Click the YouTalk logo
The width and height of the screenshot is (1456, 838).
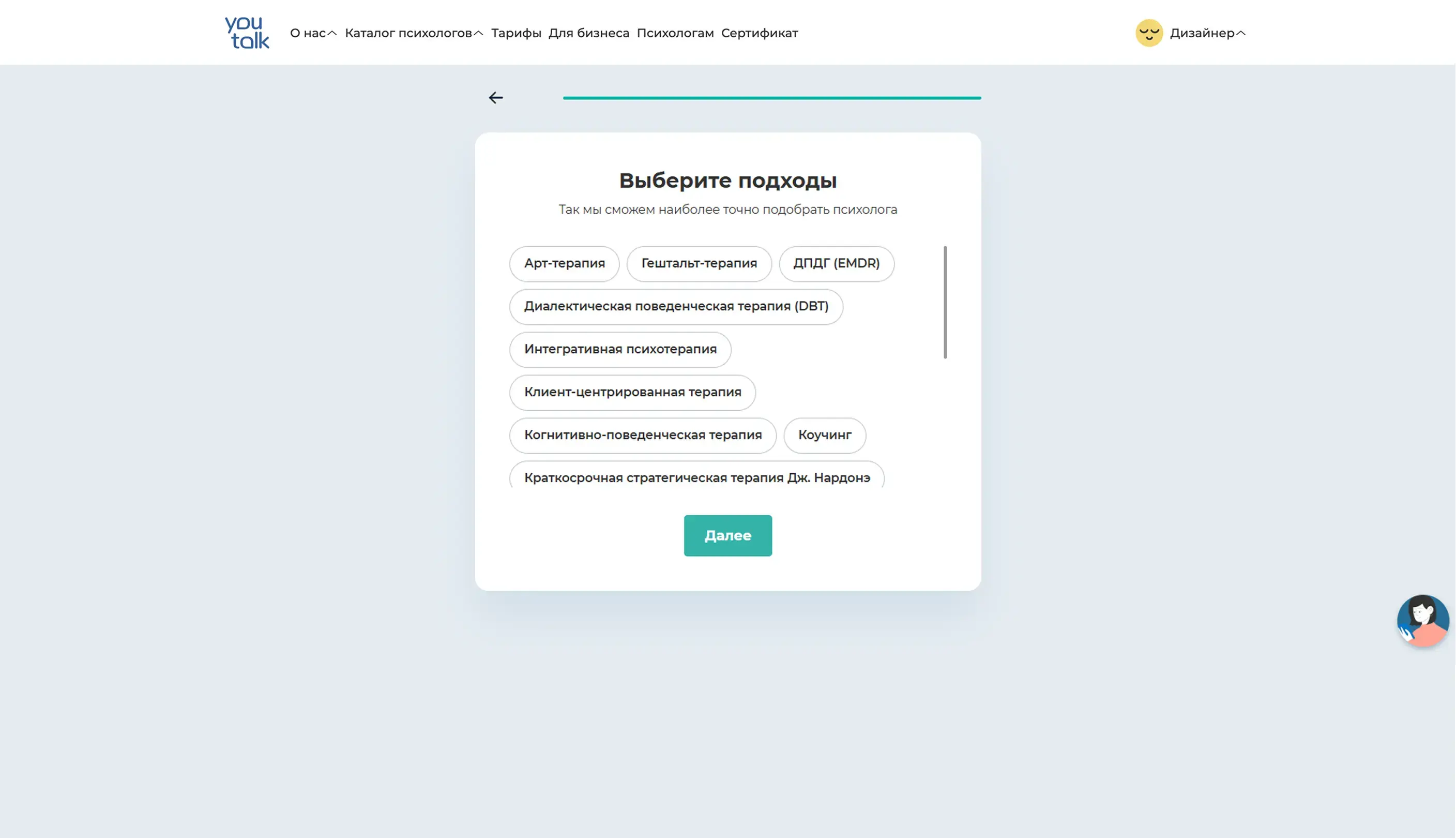pos(247,33)
